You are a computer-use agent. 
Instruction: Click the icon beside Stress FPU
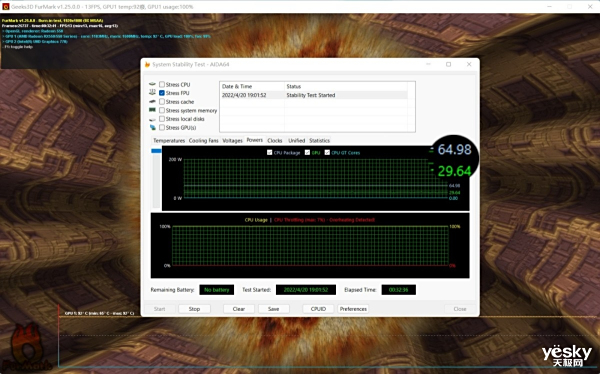pyautogui.click(x=152, y=93)
